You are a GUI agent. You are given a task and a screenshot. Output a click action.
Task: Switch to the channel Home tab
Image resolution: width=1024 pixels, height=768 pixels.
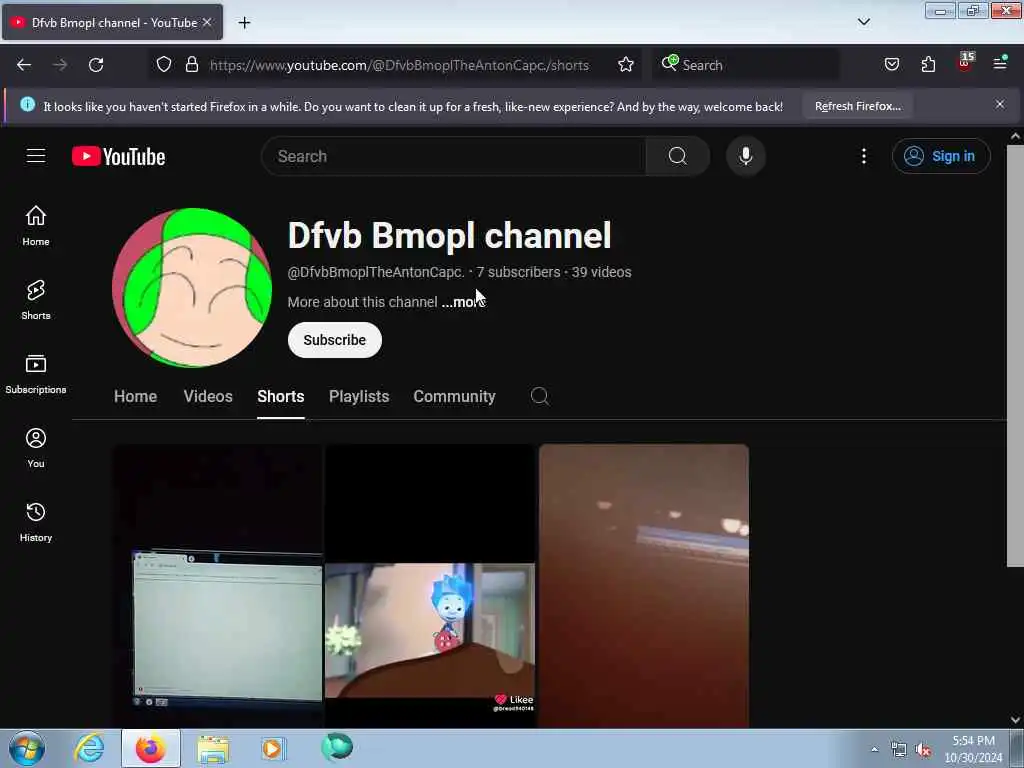[x=135, y=396]
